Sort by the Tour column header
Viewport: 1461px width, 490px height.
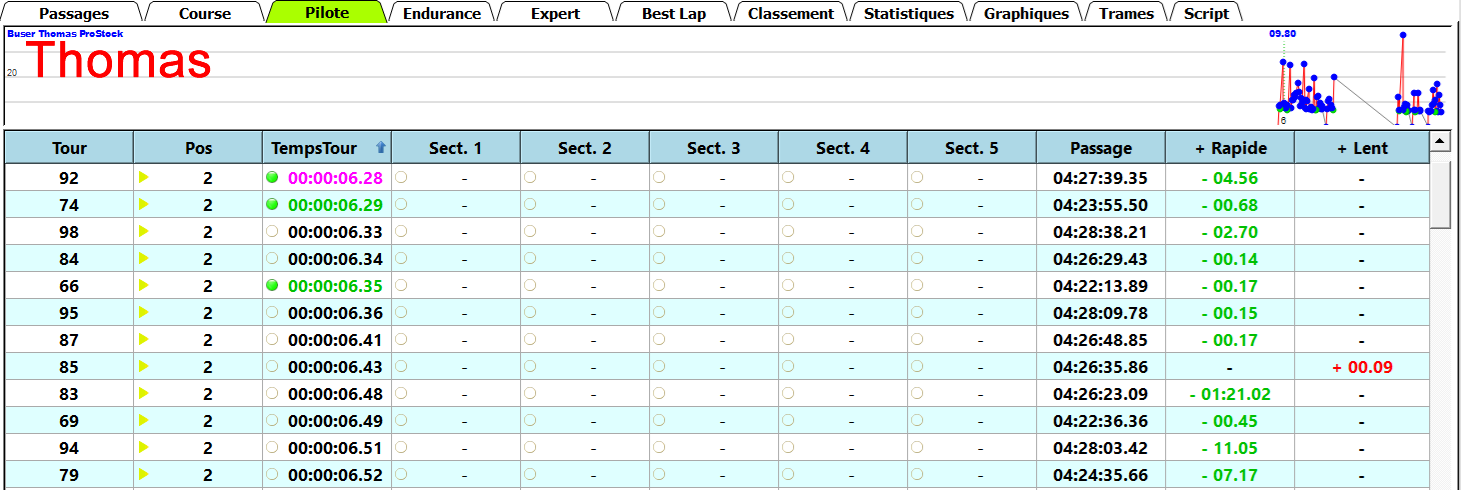(69, 148)
